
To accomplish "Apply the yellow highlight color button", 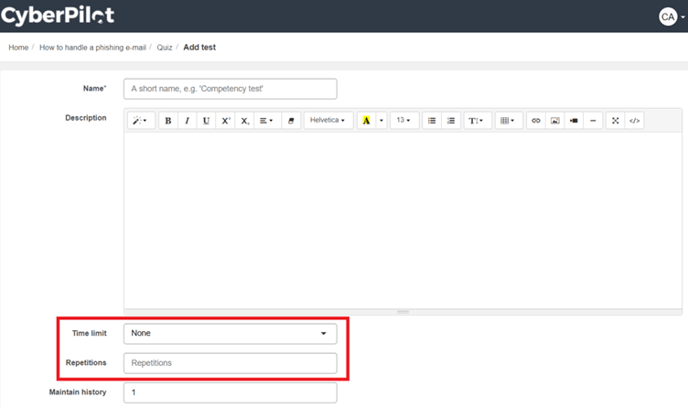I will (x=366, y=121).
